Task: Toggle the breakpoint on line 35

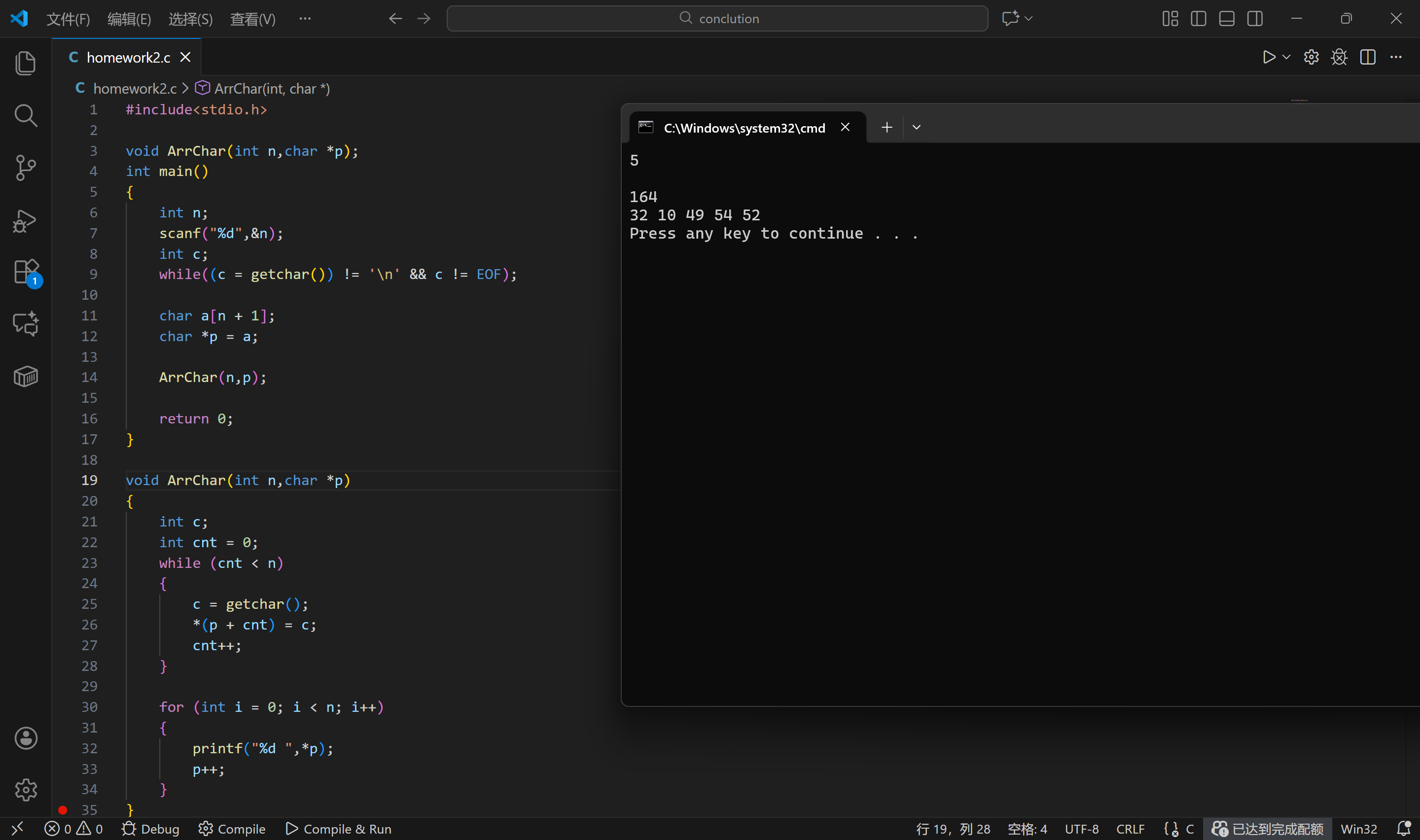Action: pyautogui.click(x=63, y=810)
